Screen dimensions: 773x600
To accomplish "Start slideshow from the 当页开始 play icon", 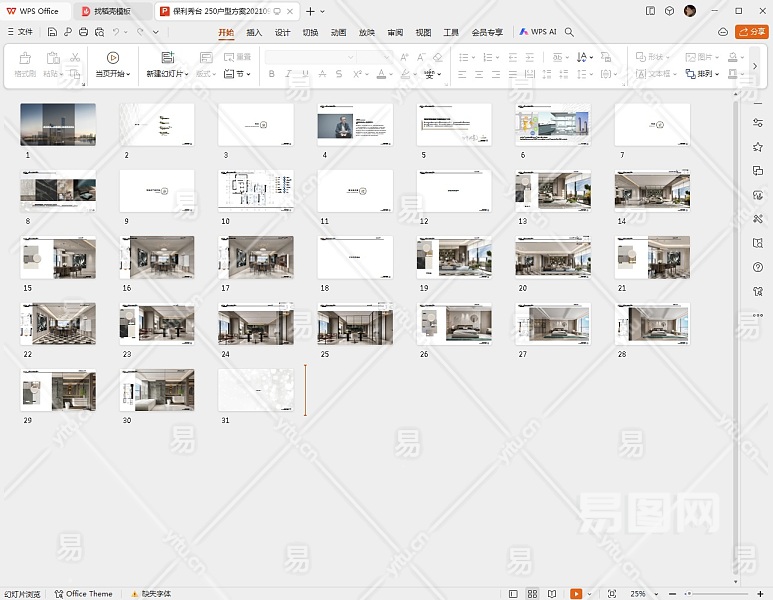I will tap(113, 58).
